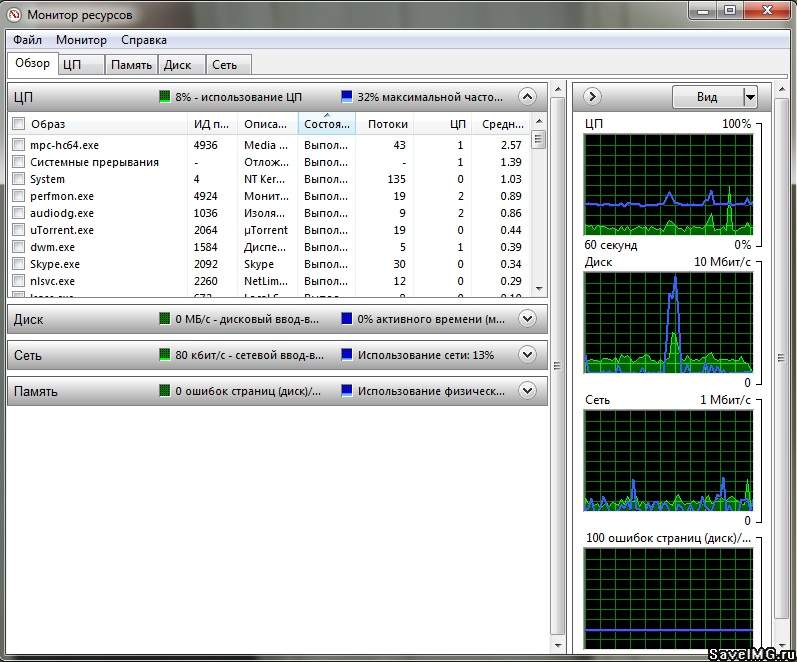Expand the Память section chevron
Image resolution: width=797 pixels, height=662 pixels.
[527, 391]
